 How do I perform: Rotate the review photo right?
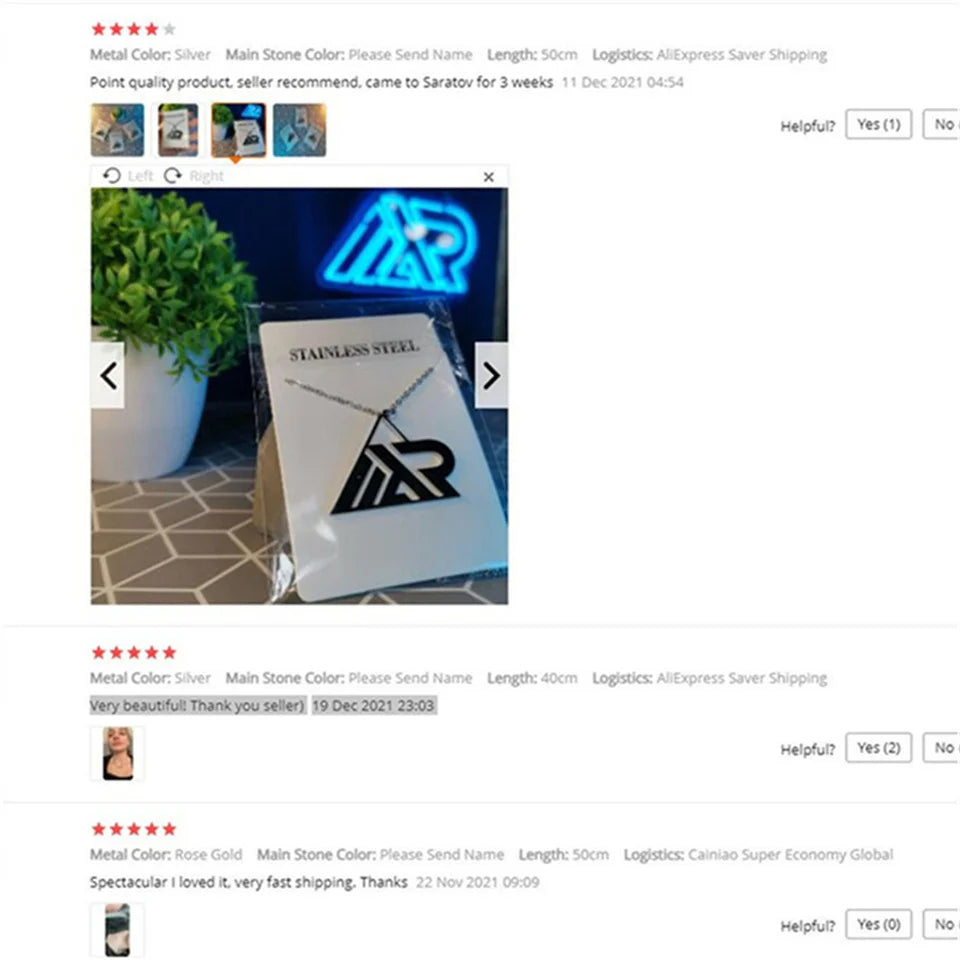194,176
